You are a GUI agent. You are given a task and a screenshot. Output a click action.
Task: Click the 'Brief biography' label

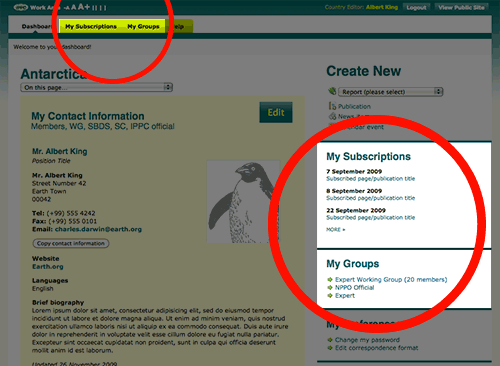coord(58,302)
